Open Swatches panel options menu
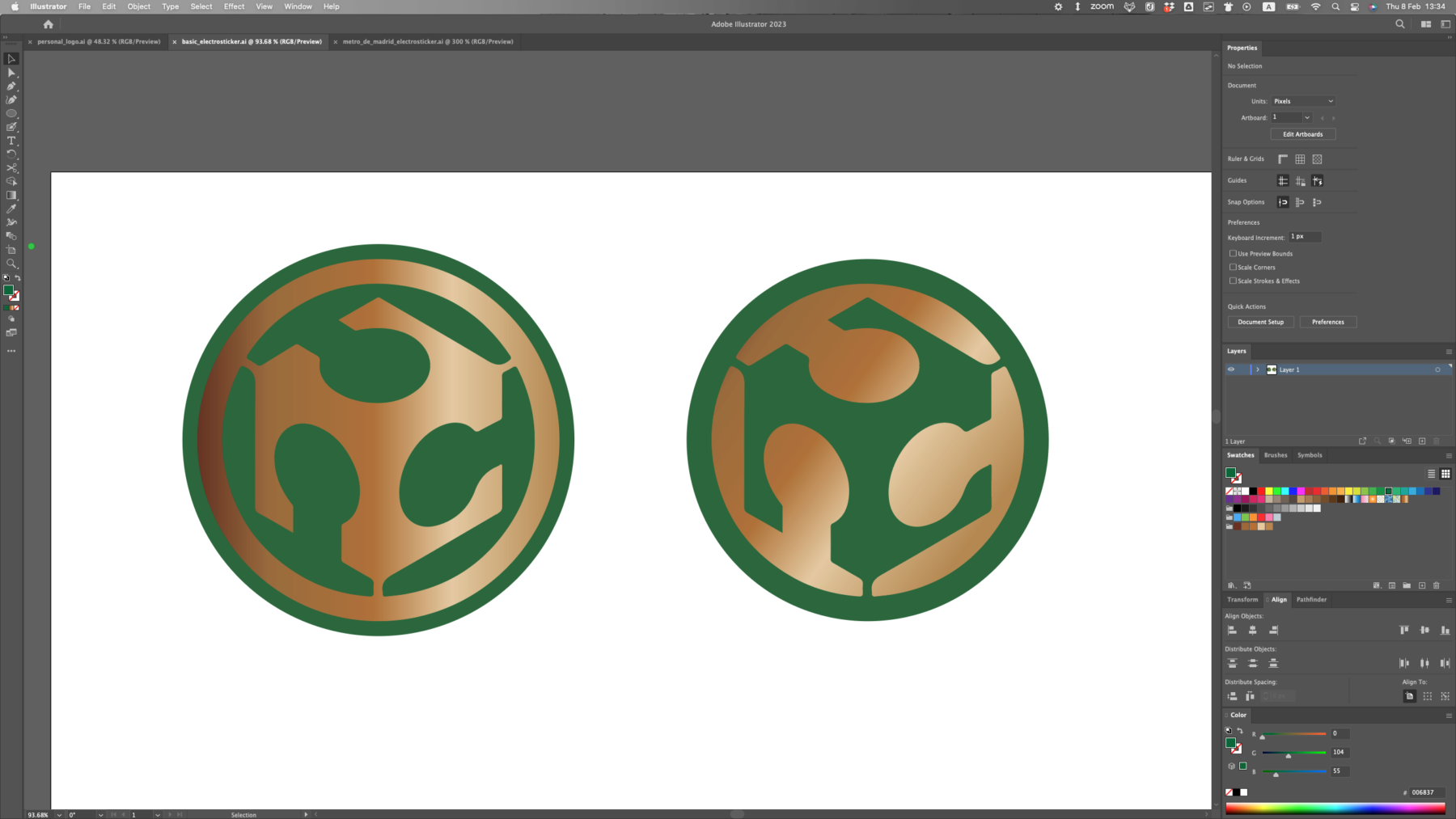Viewport: 1456px width, 819px height. click(1449, 456)
